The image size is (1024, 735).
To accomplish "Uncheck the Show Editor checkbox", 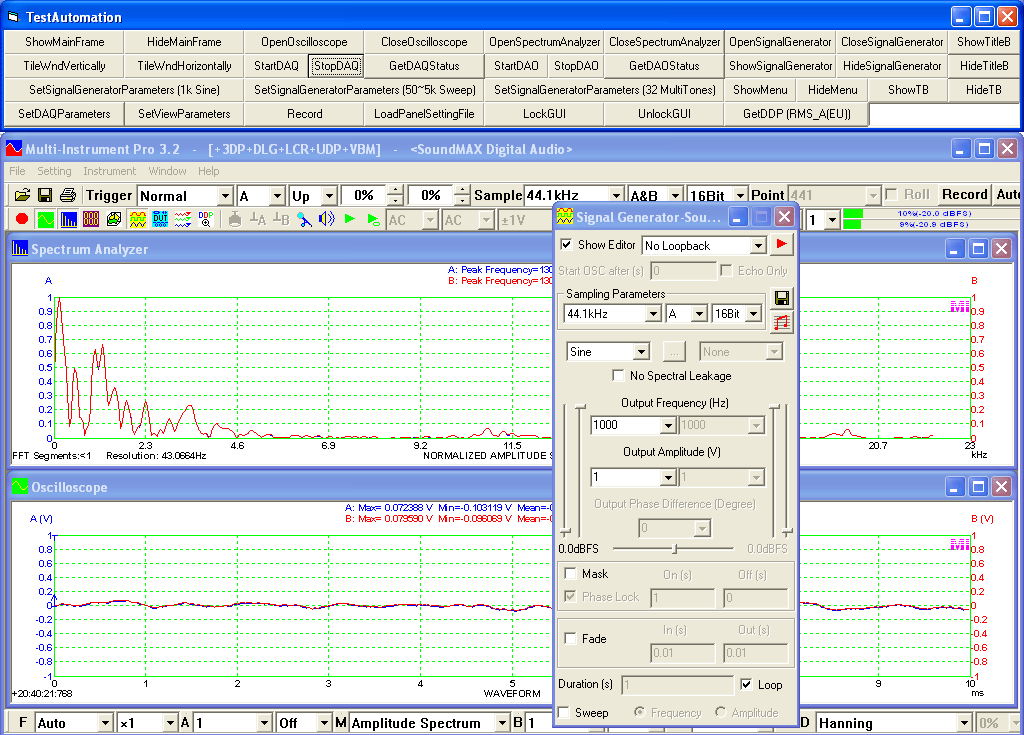I will click(x=567, y=245).
